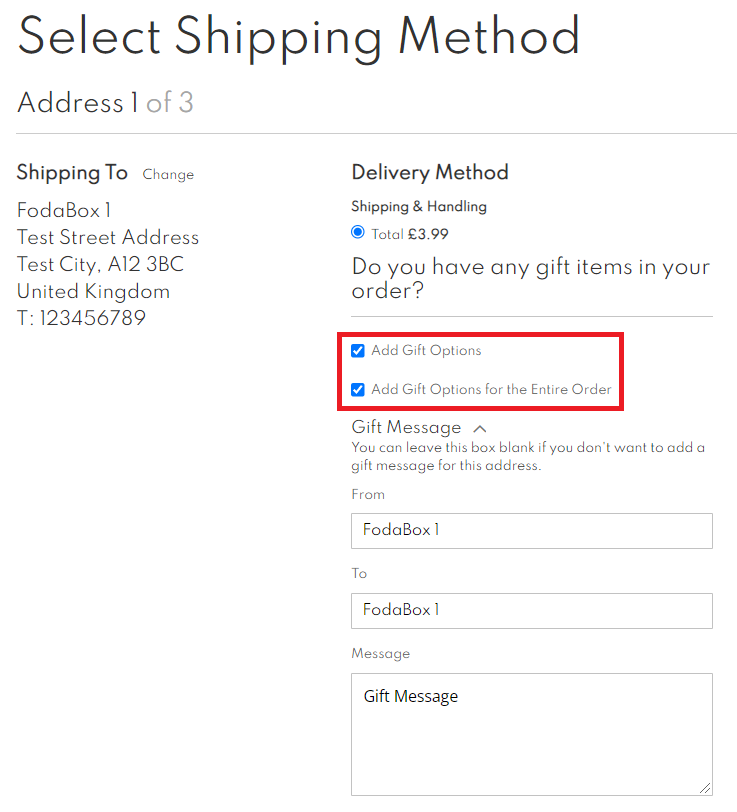
Task: Click the "Message" field label
Action: (x=381, y=654)
